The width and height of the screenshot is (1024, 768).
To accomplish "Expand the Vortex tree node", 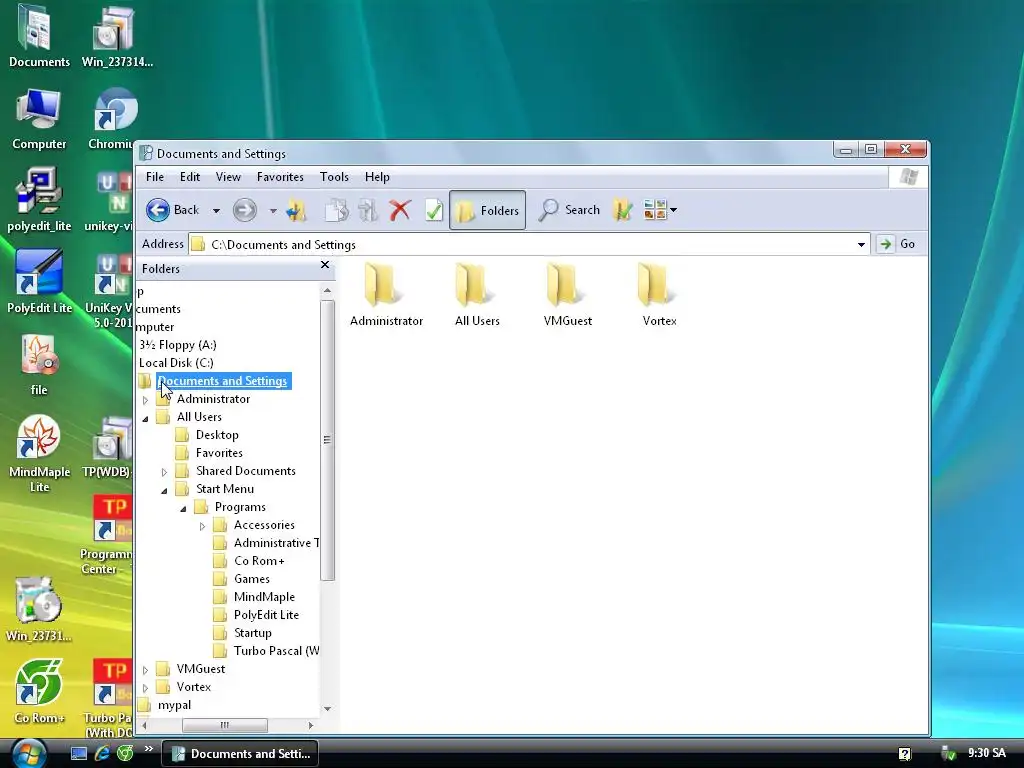I will tap(146, 688).
